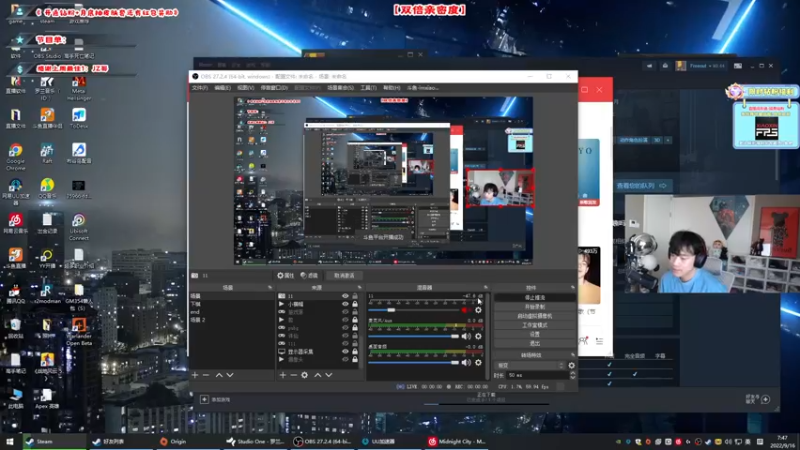
Task: Open source properties gear in Sources toolbar
Action: tap(305, 375)
